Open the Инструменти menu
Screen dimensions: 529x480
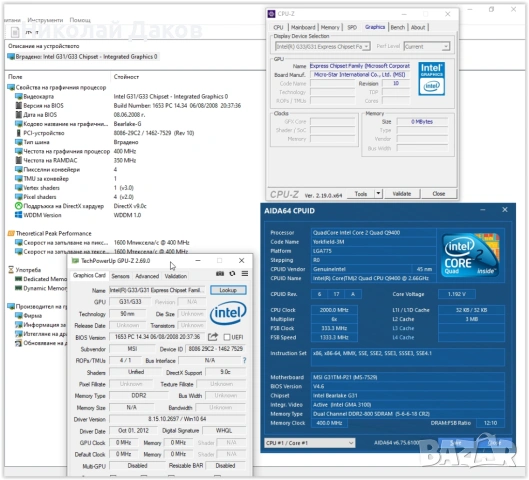(45, 20)
